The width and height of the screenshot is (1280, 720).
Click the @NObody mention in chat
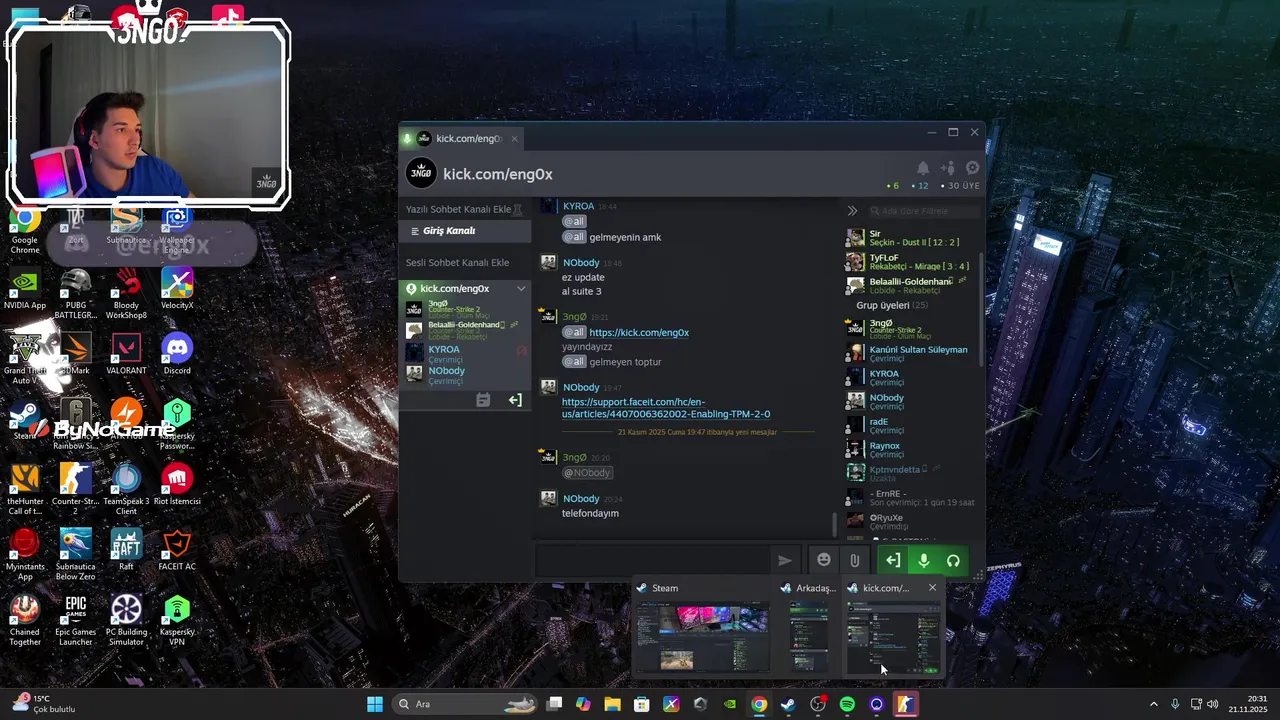(x=587, y=473)
